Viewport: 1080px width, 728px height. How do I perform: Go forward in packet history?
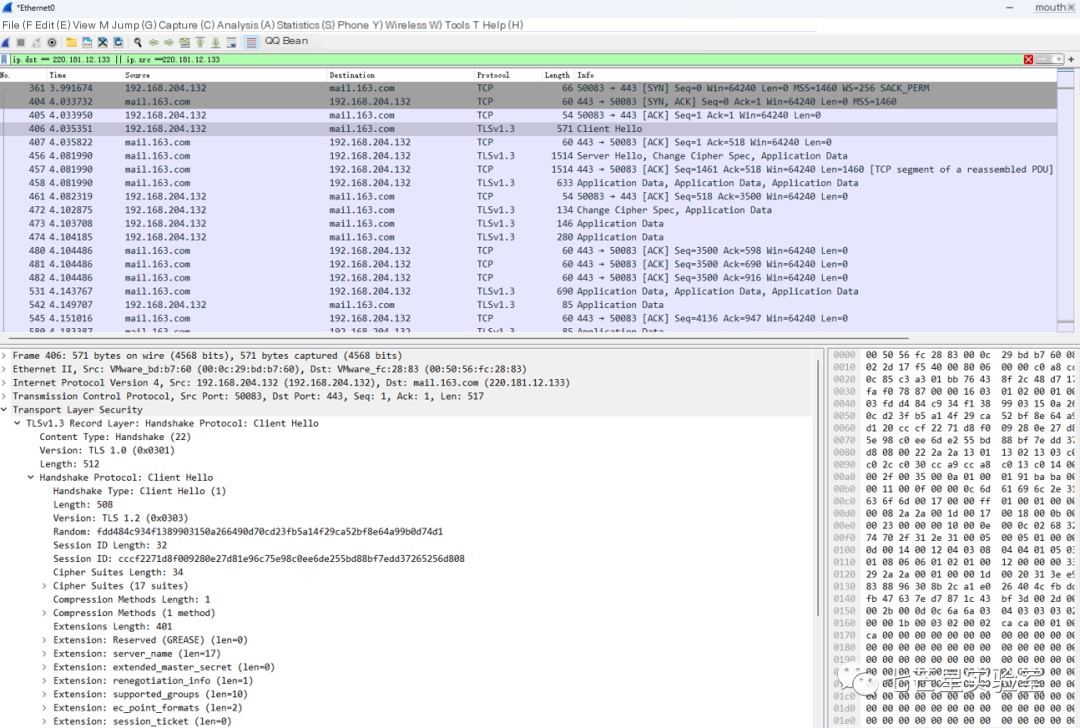pyautogui.click(x=169, y=43)
